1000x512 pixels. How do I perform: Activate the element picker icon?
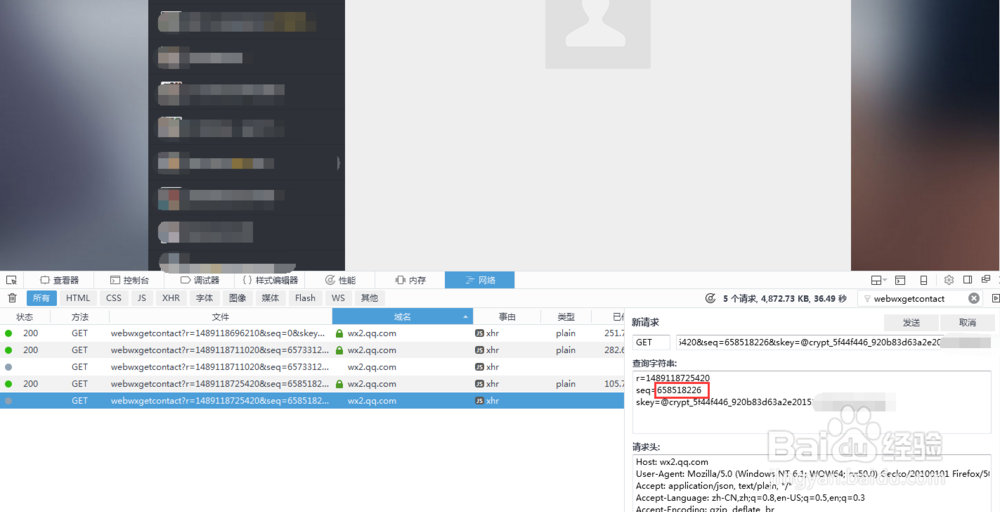click(x=11, y=280)
